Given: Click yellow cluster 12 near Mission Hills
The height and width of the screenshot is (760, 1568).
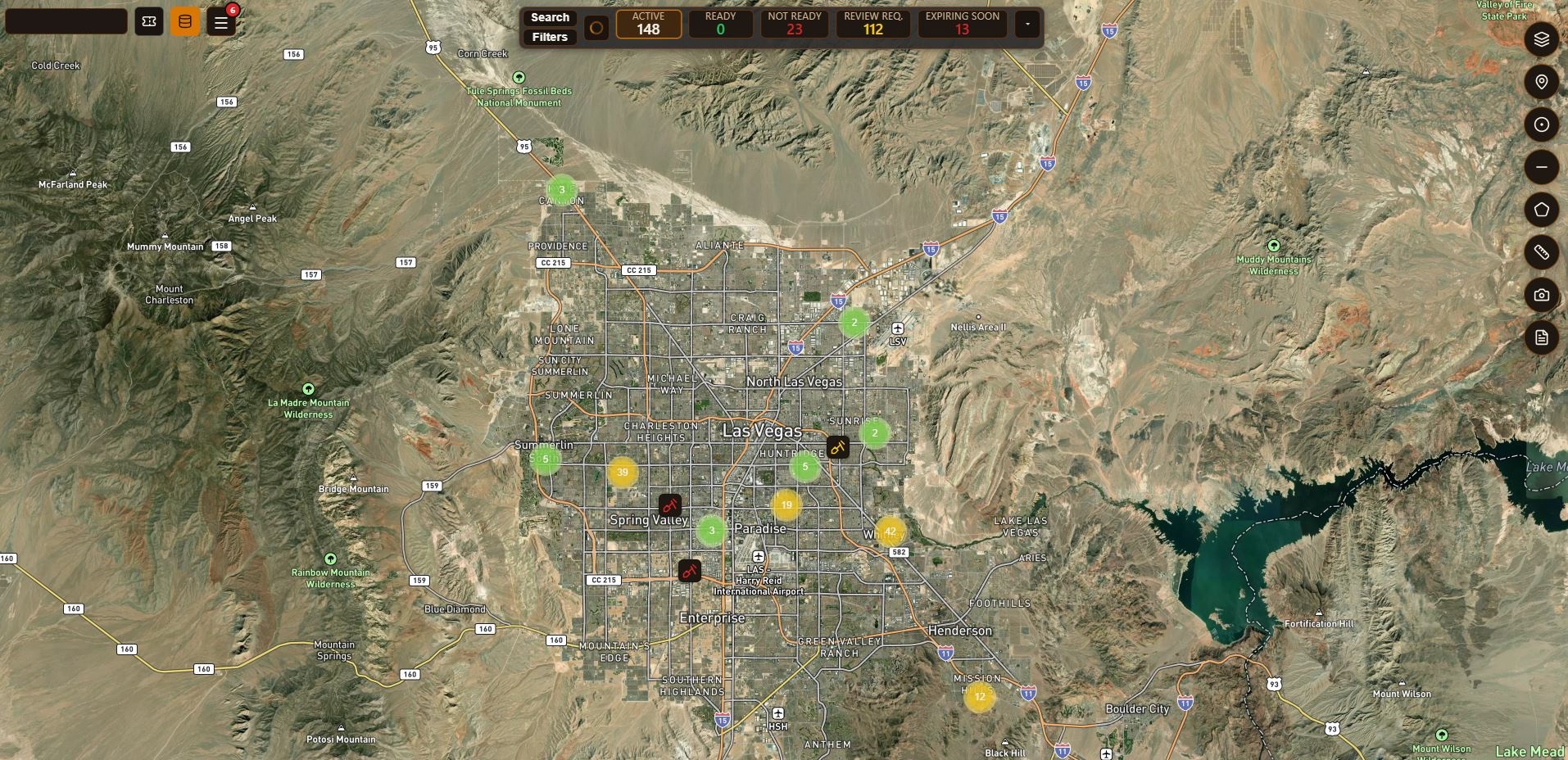Looking at the screenshot, I should tap(980, 697).
